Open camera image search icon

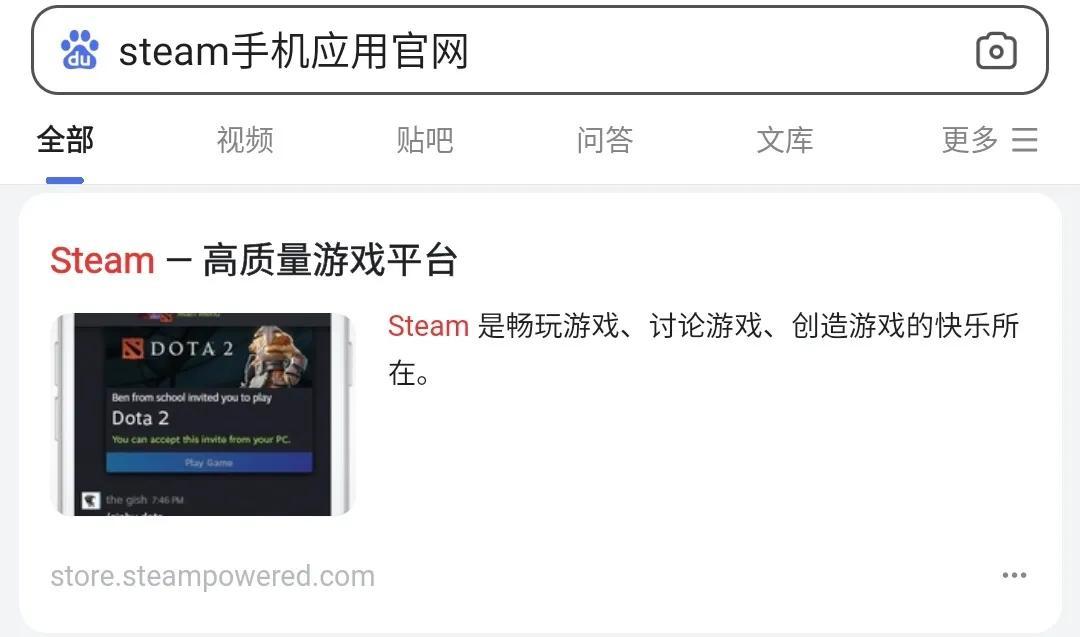tap(996, 51)
